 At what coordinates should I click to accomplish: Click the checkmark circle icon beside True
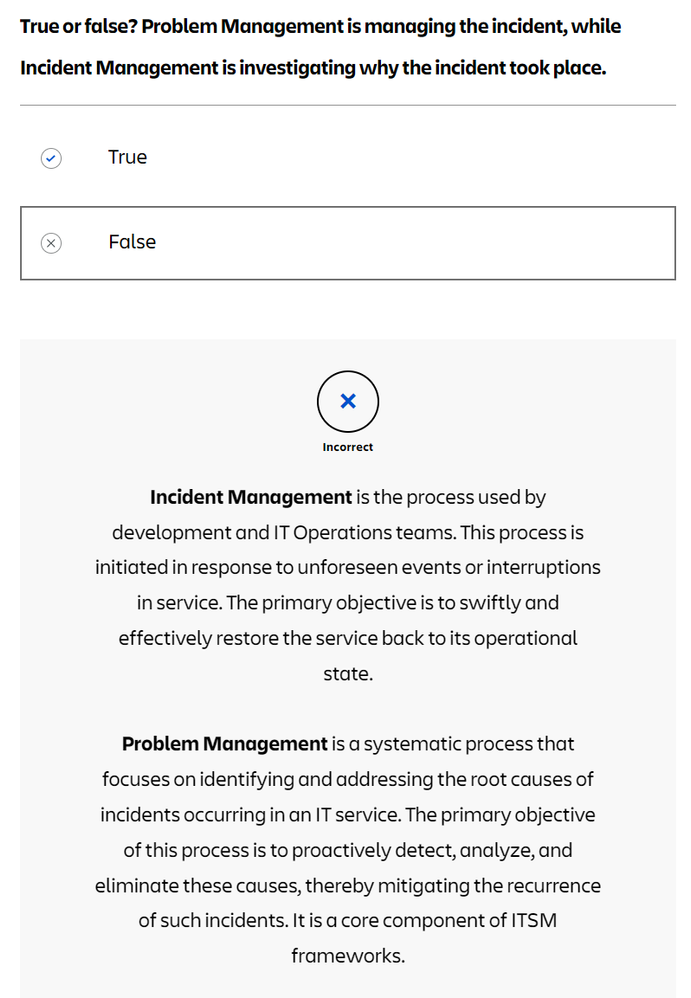51,158
